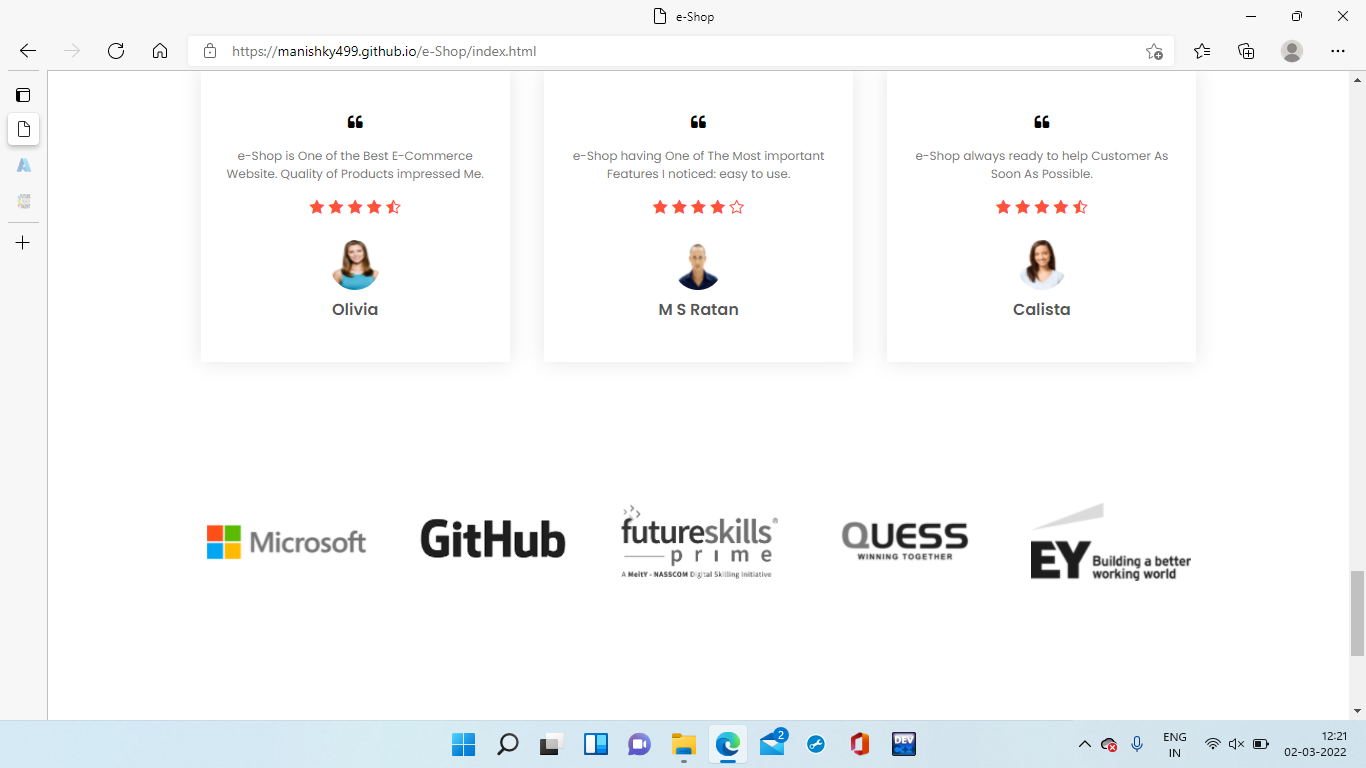Click the scrollbar up arrow
The image size is (1366, 768).
coord(1357,79)
